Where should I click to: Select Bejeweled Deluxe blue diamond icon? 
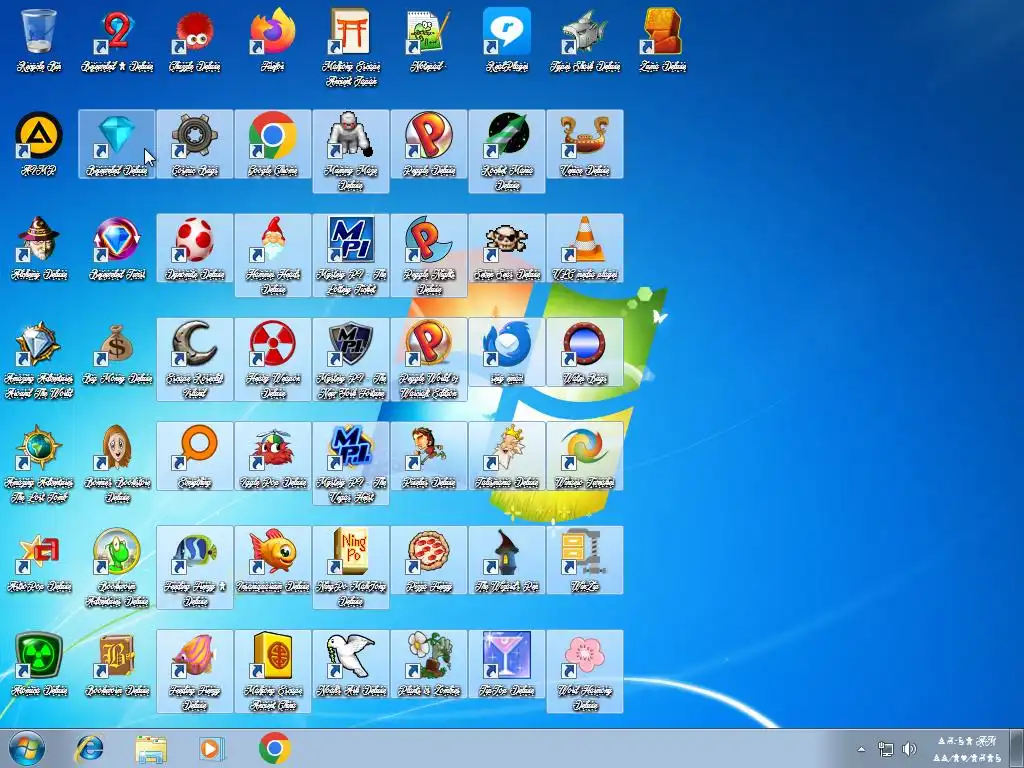click(x=117, y=144)
